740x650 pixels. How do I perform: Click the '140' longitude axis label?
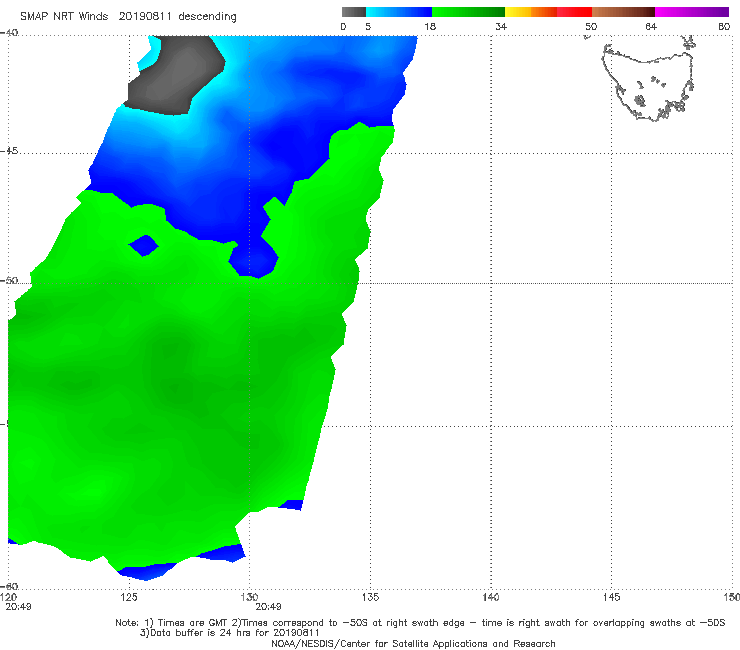[x=491, y=597]
